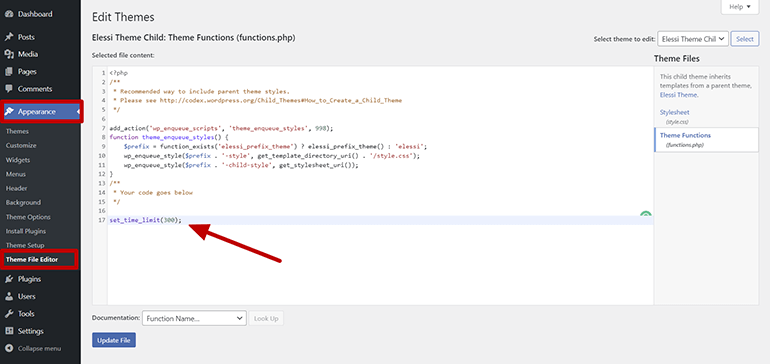
Task: Open Theme File Editor submenu item
Action: (32, 259)
